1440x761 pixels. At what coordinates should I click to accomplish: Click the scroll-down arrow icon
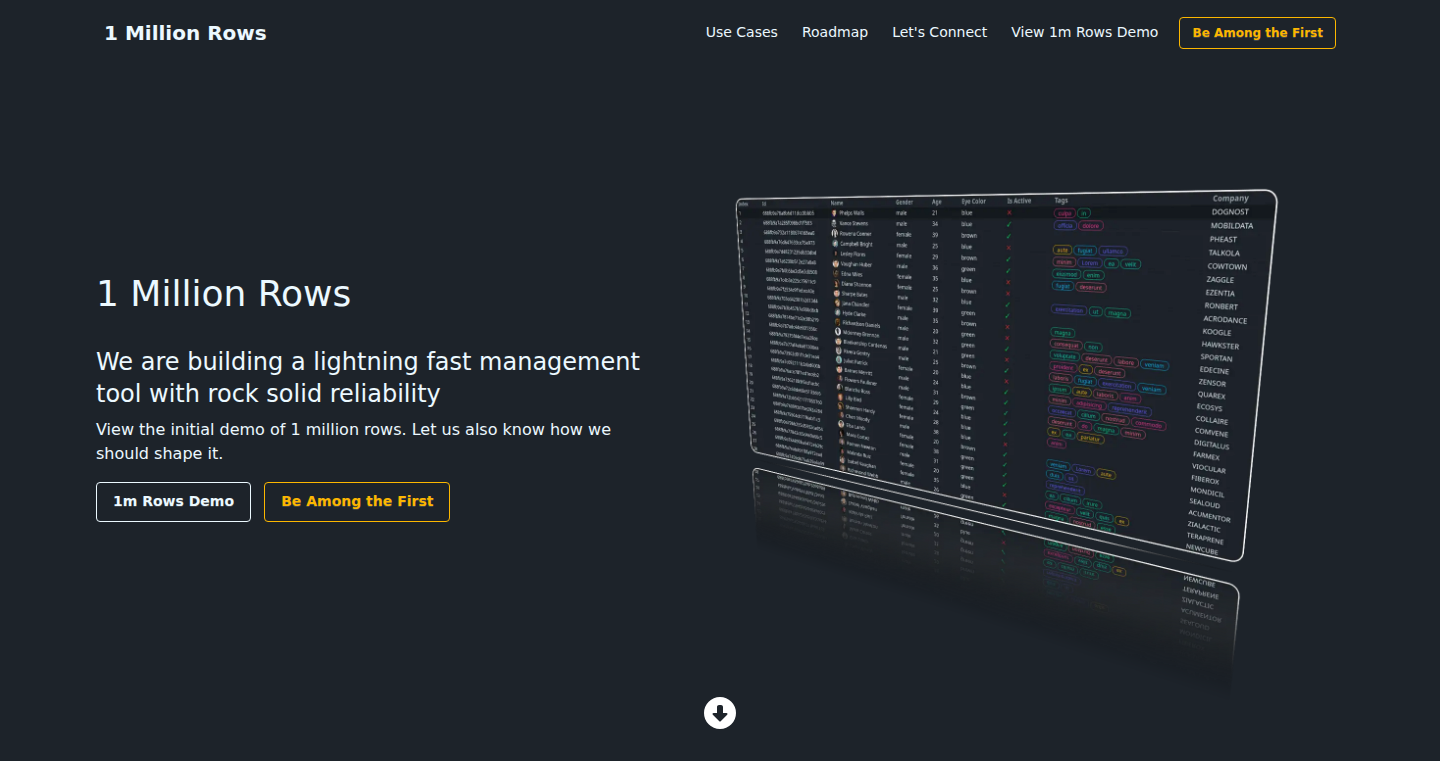pyautogui.click(x=720, y=713)
